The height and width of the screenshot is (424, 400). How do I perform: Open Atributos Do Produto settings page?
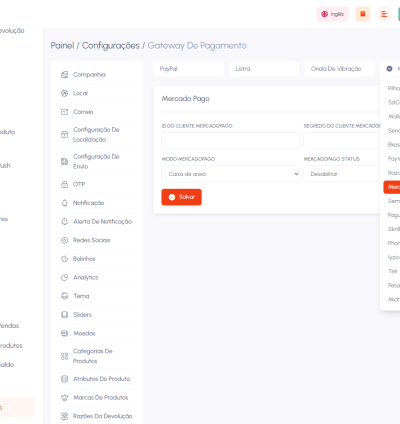pos(97,379)
